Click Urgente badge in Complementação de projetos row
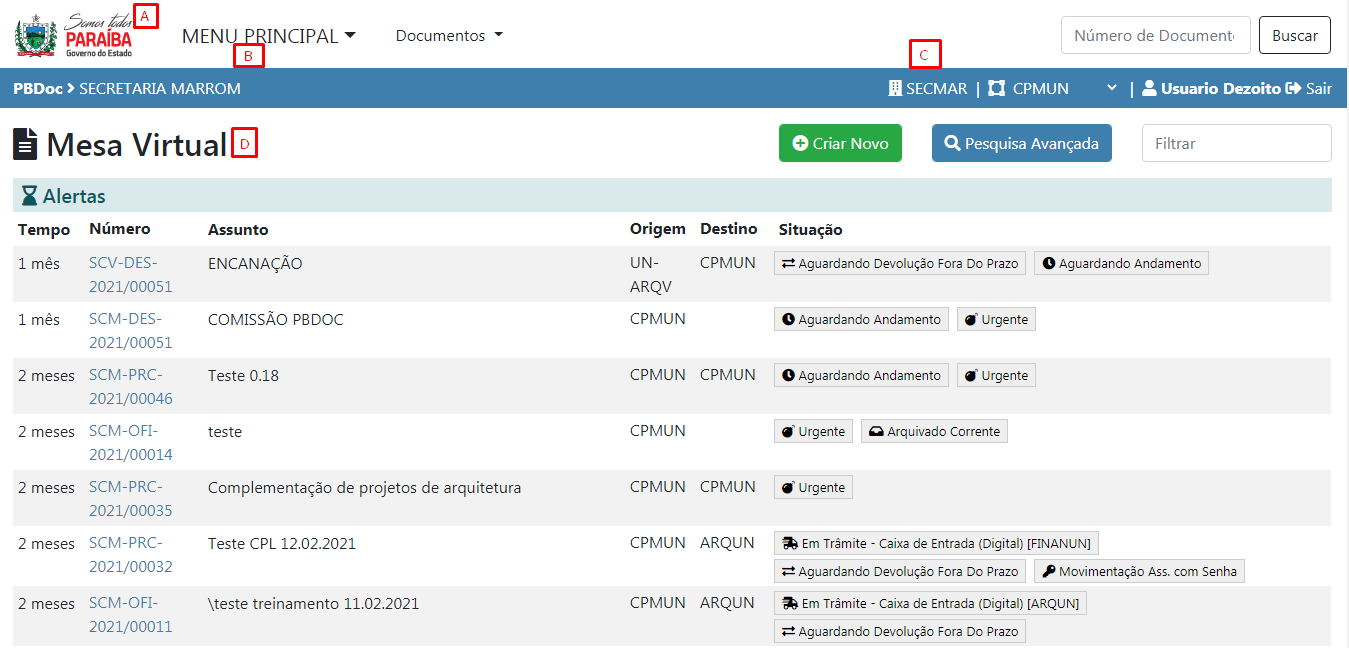This screenshot has height=648, width=1349. [x=813, y=488]
